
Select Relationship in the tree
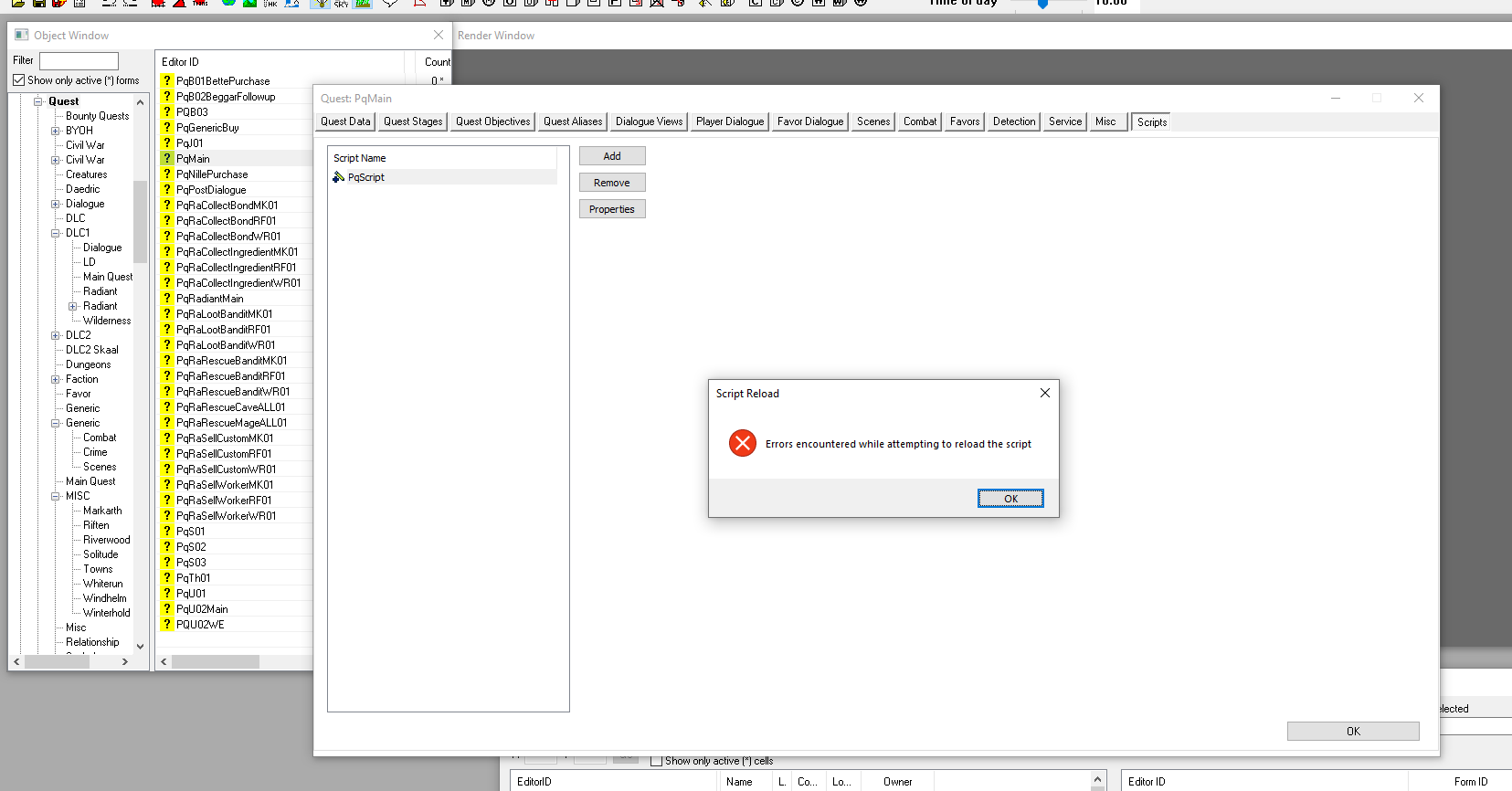92,642
